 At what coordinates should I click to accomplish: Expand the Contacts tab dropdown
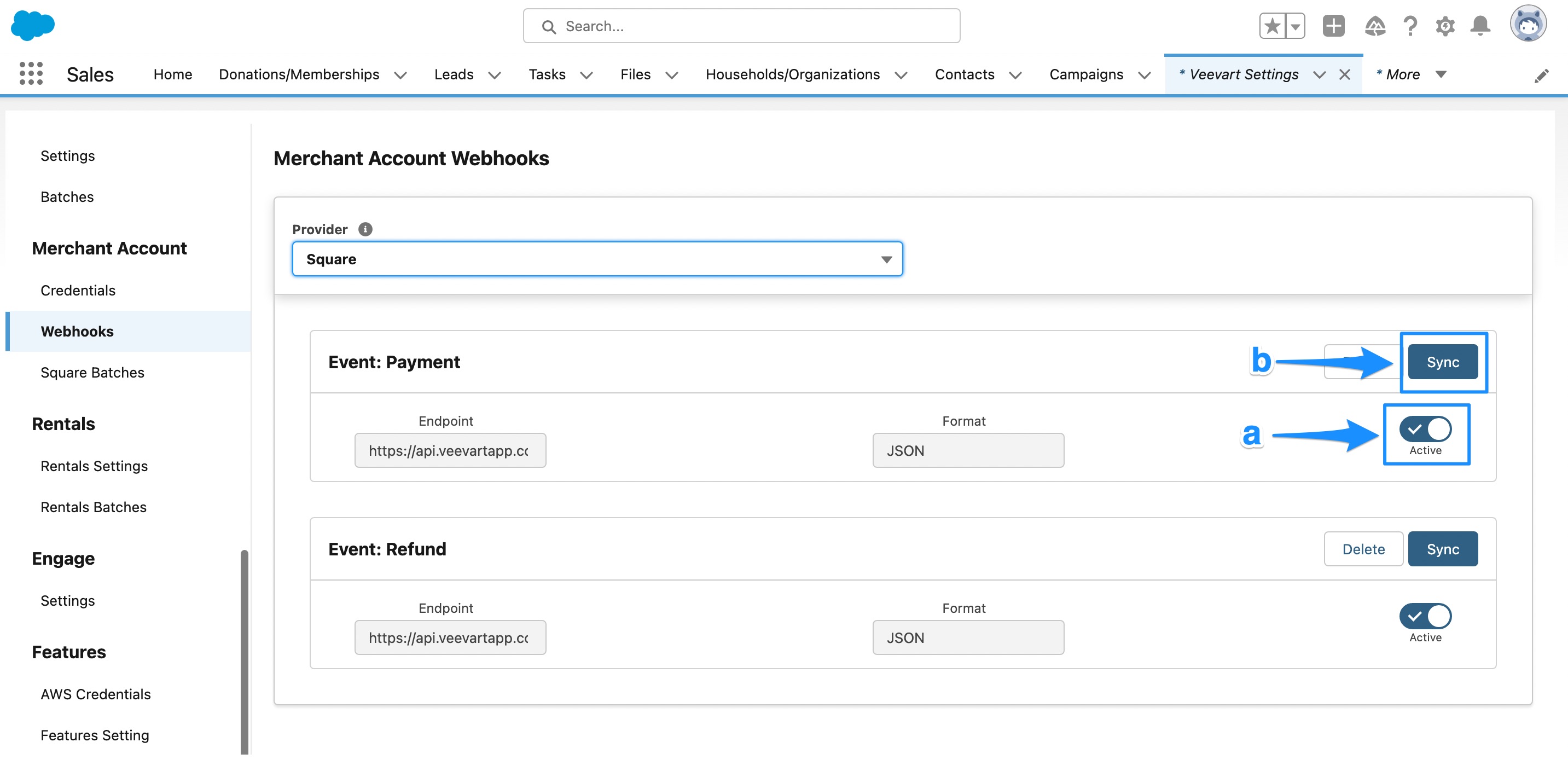(x=1015, y=75)
